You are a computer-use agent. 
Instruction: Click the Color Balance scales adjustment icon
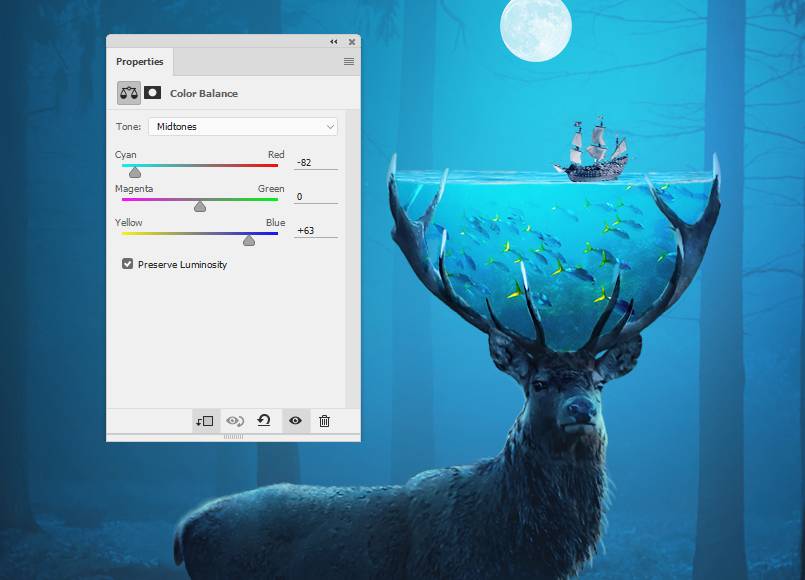129,93
